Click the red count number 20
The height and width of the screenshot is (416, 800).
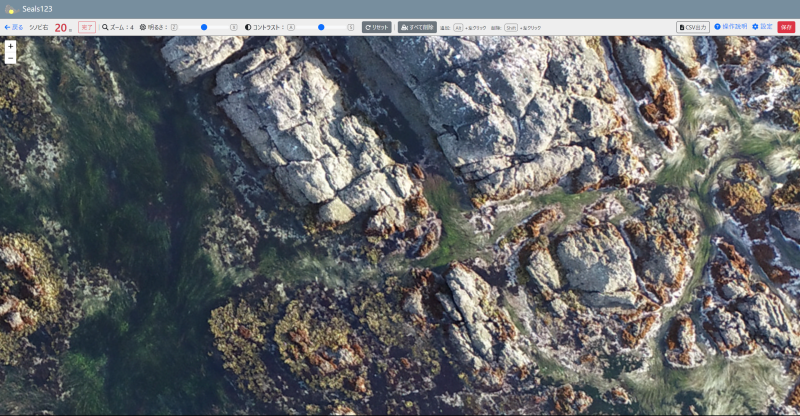[61, 28]
